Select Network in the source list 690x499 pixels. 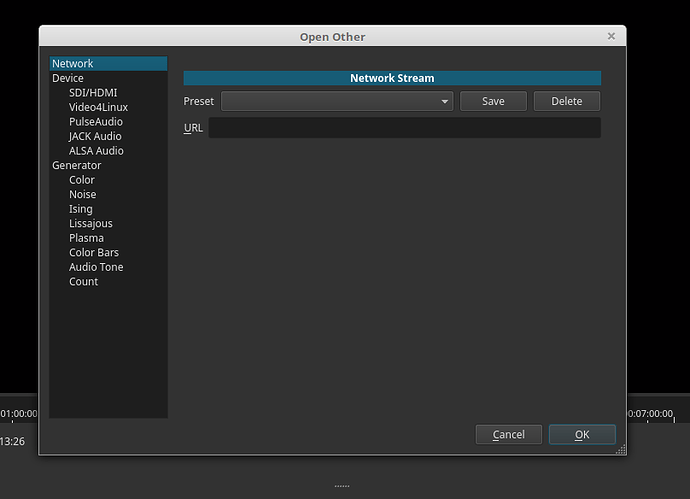[108, 63]
